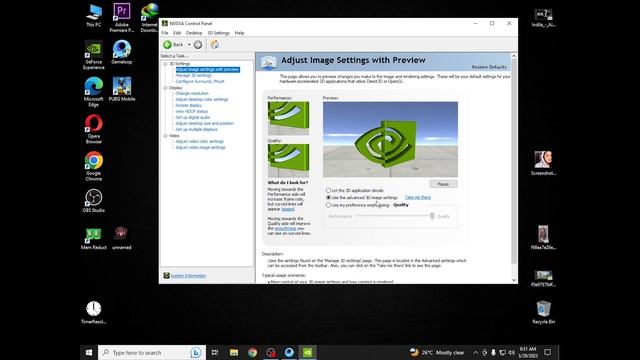Screen dimensions: 640x360
Task: Select Manage 3D settings in tree
Action: [x=193, y=76]
